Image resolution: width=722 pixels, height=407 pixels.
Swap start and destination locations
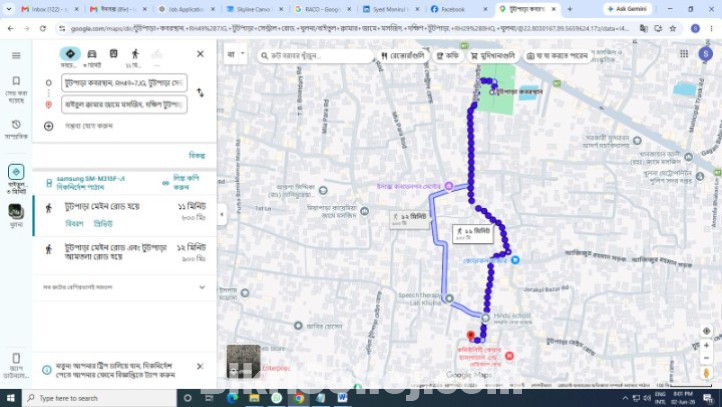click(200, 93)
